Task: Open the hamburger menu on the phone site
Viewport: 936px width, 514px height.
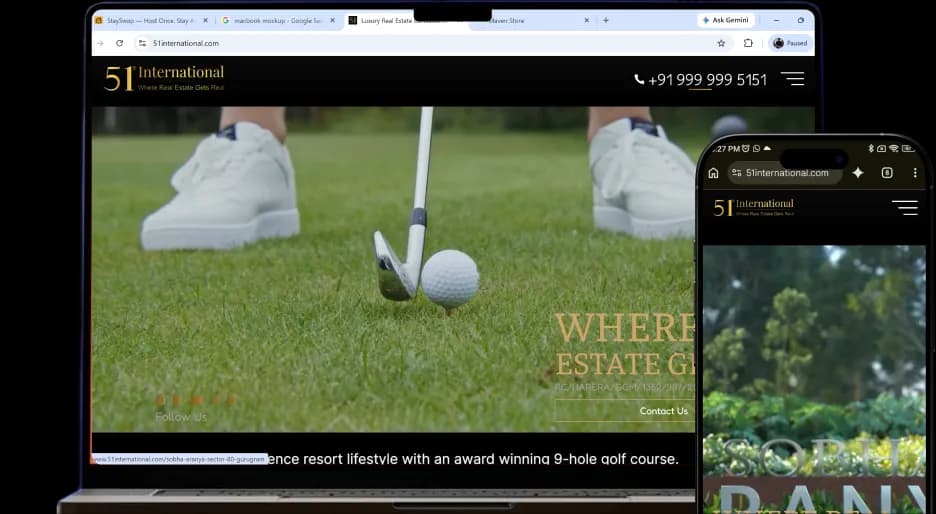Action: pos(905,207)
